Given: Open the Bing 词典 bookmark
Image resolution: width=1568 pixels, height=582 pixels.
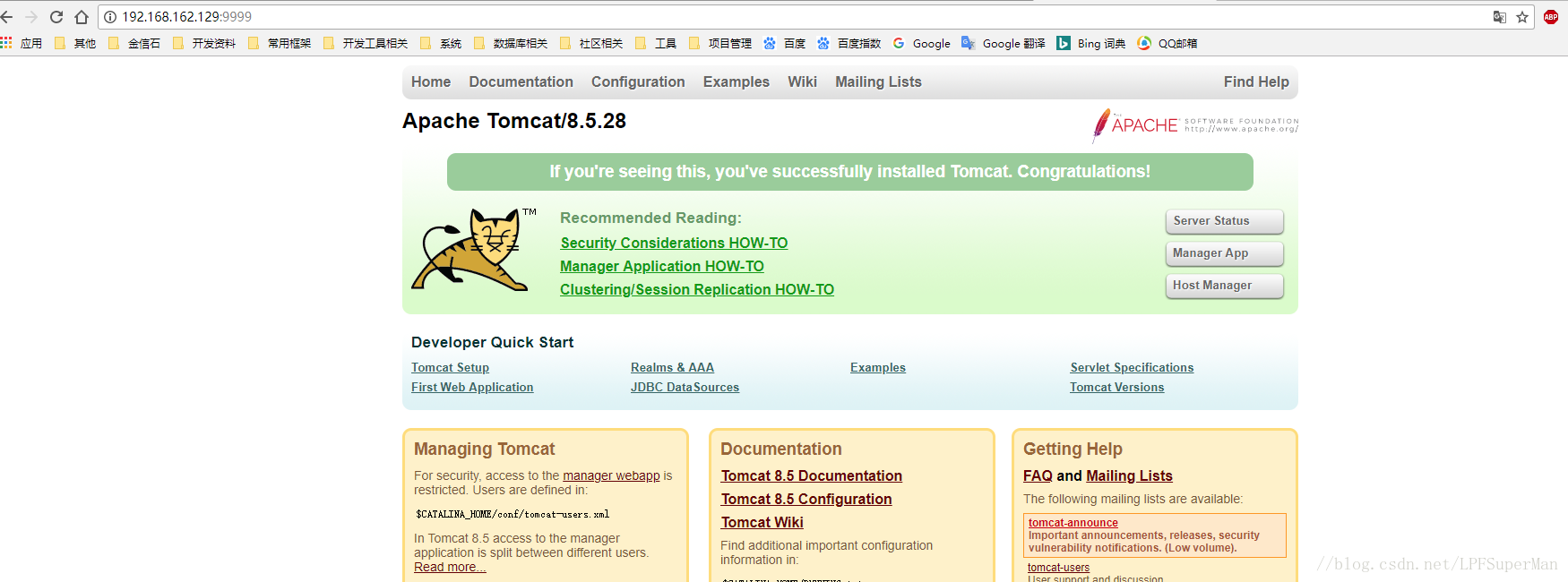Looking at the screenshot, I should pos(1091,43).
